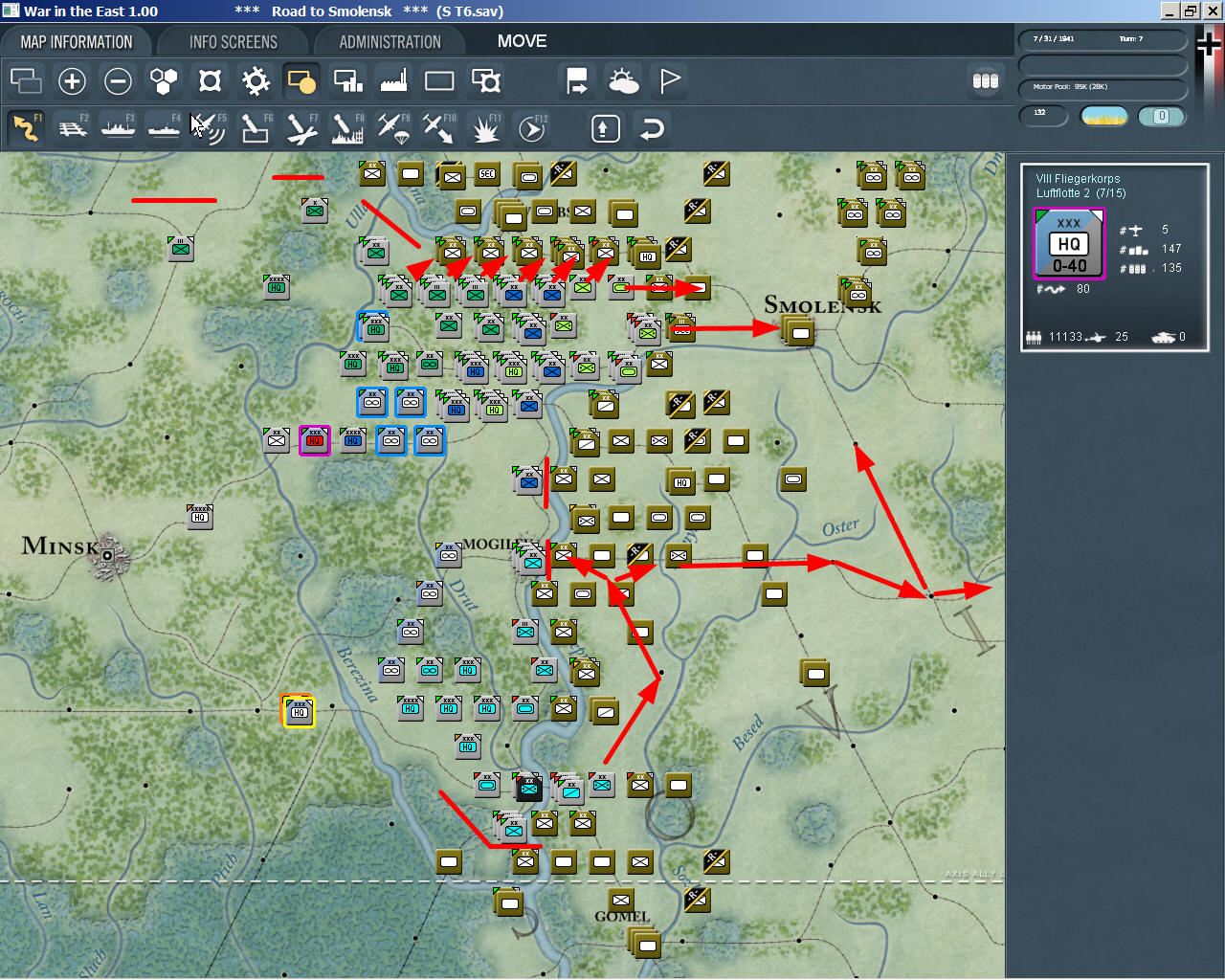Select the F4 ship mode
Image resolution: width=1225 pixels, height=980 pixels.
click(164, 128)
